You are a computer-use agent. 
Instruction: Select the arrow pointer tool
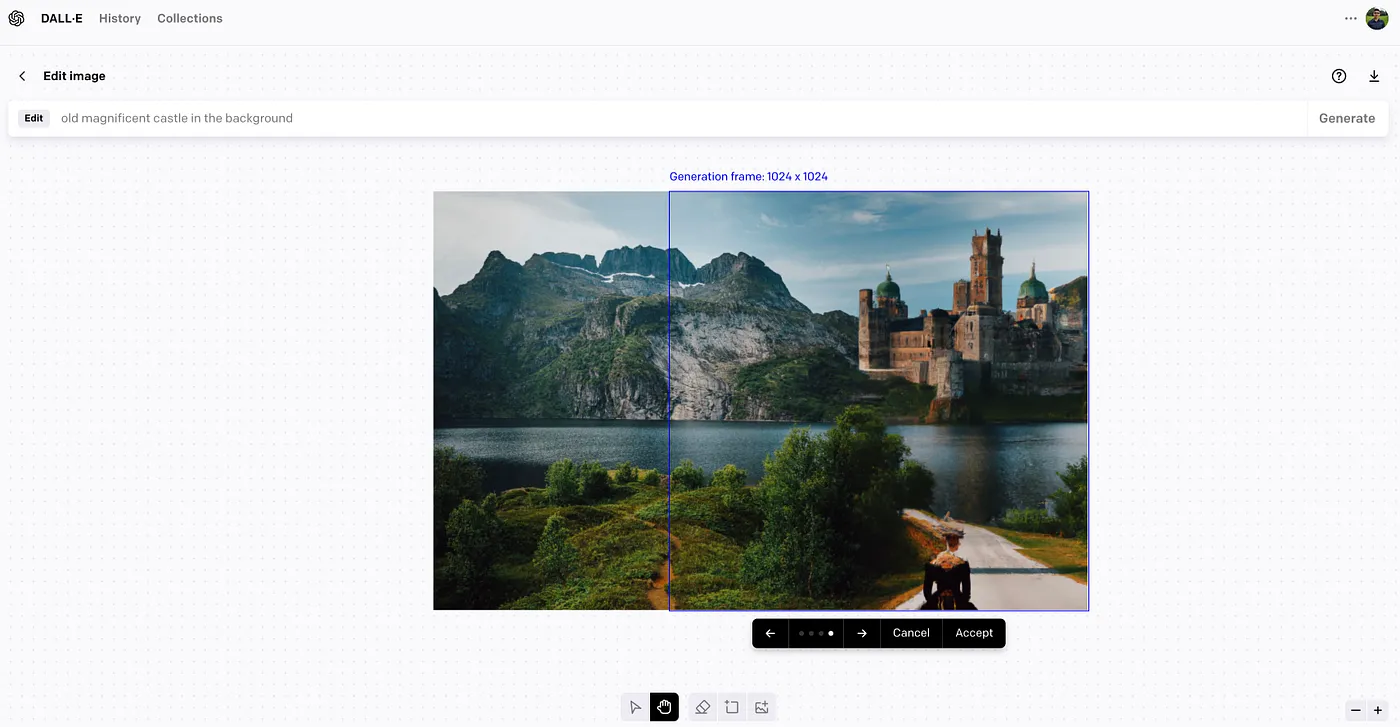point(635,707)
